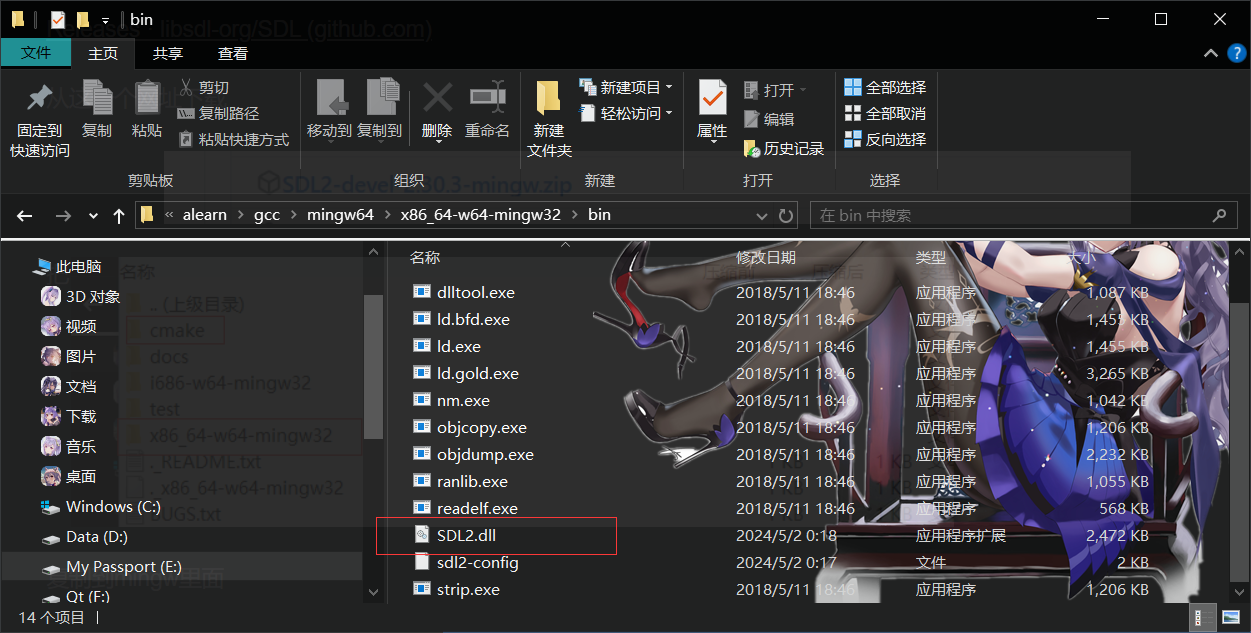Click 固定到快速访问 pin icon
The height and width of the screenshot is (633, 1251).
(x=40, y=98)
